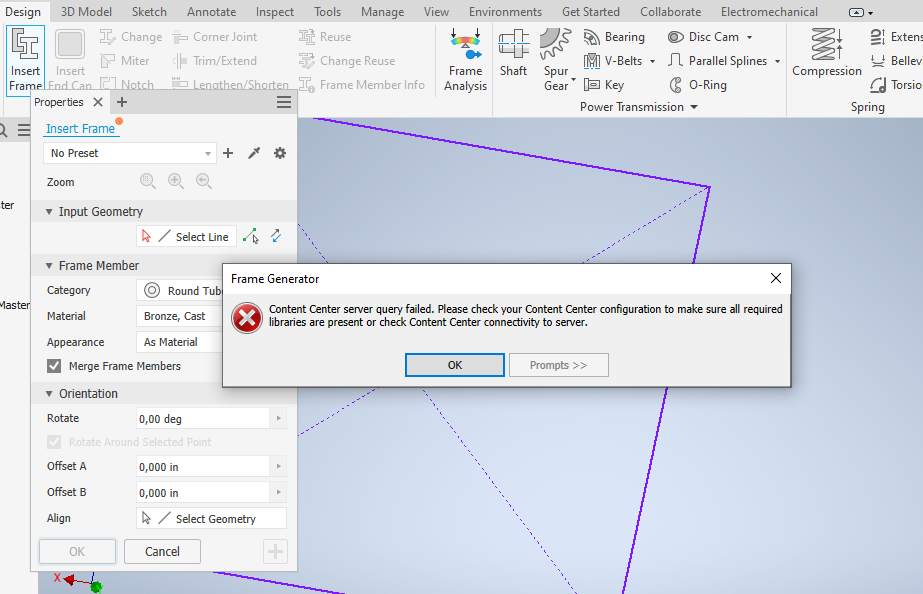Click the Offset A input field
This screenshot has width=923, height=594.
coord(203,466)
